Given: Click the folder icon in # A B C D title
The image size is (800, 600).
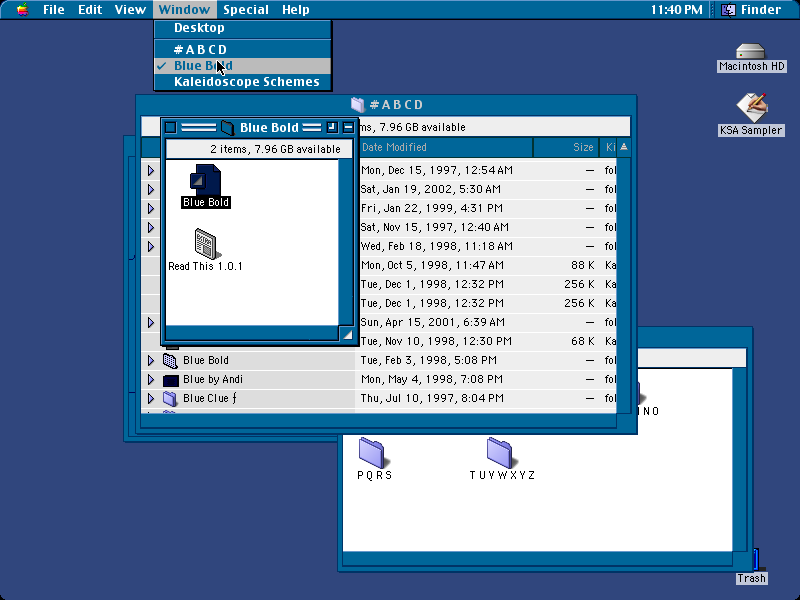Looking at the screenshot, I should click(x=358, y=105).
